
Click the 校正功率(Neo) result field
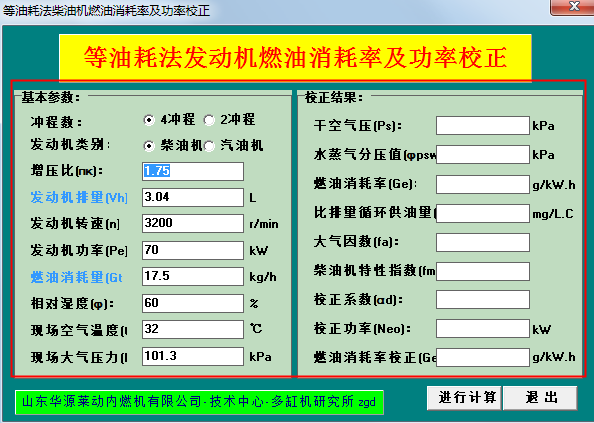[483, 329]
